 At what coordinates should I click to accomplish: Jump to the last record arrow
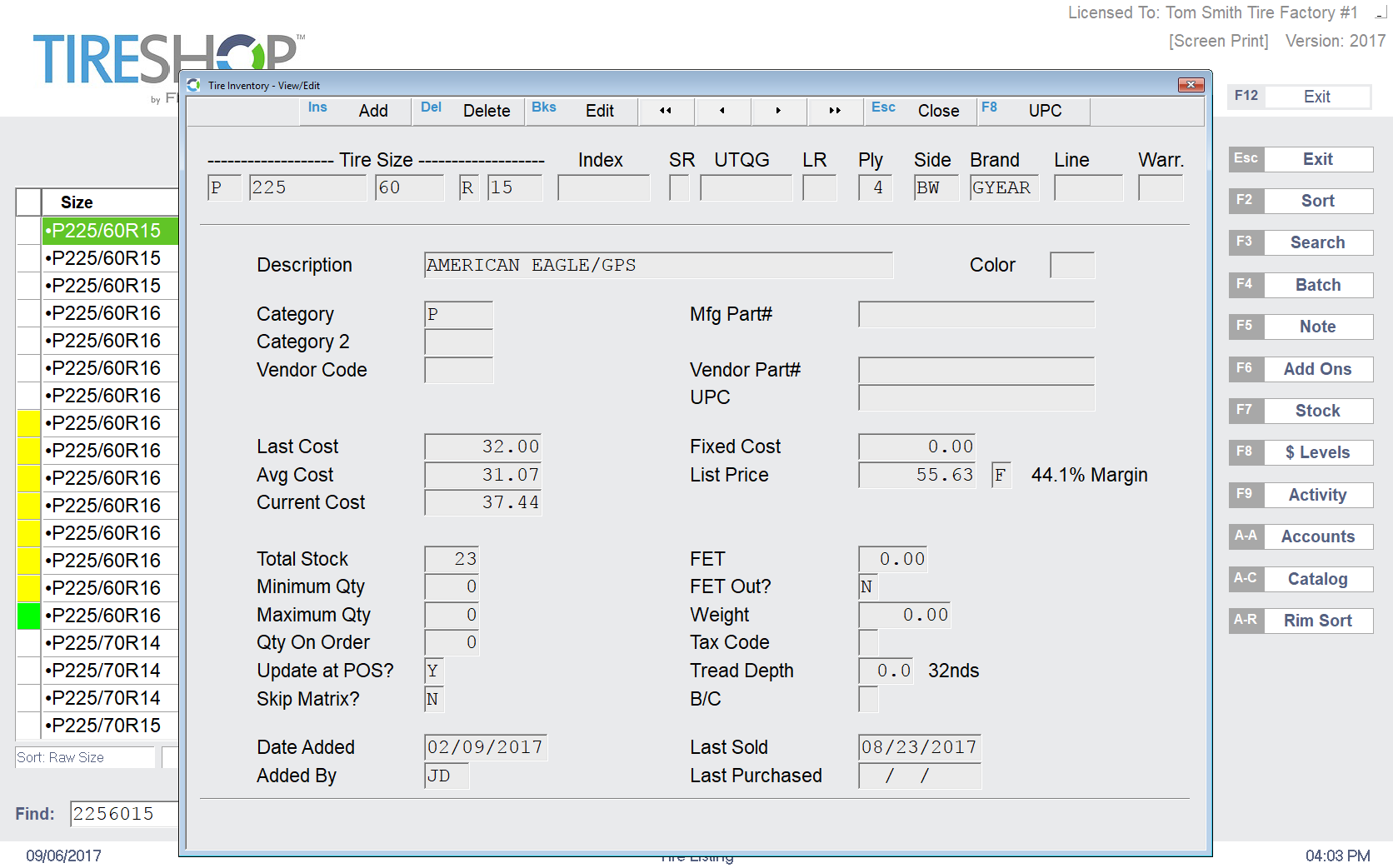835,111
